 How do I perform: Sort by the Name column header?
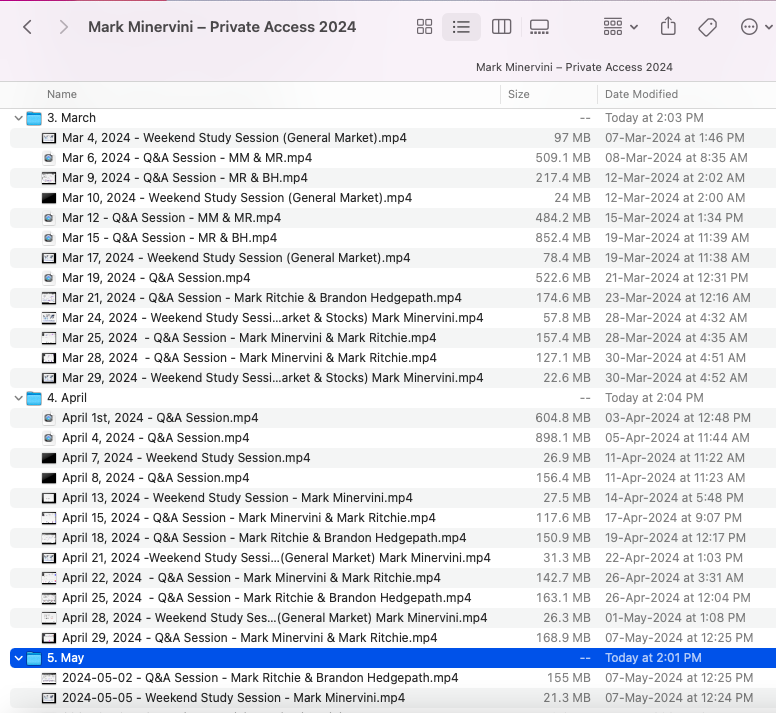[x=62, y=94]
